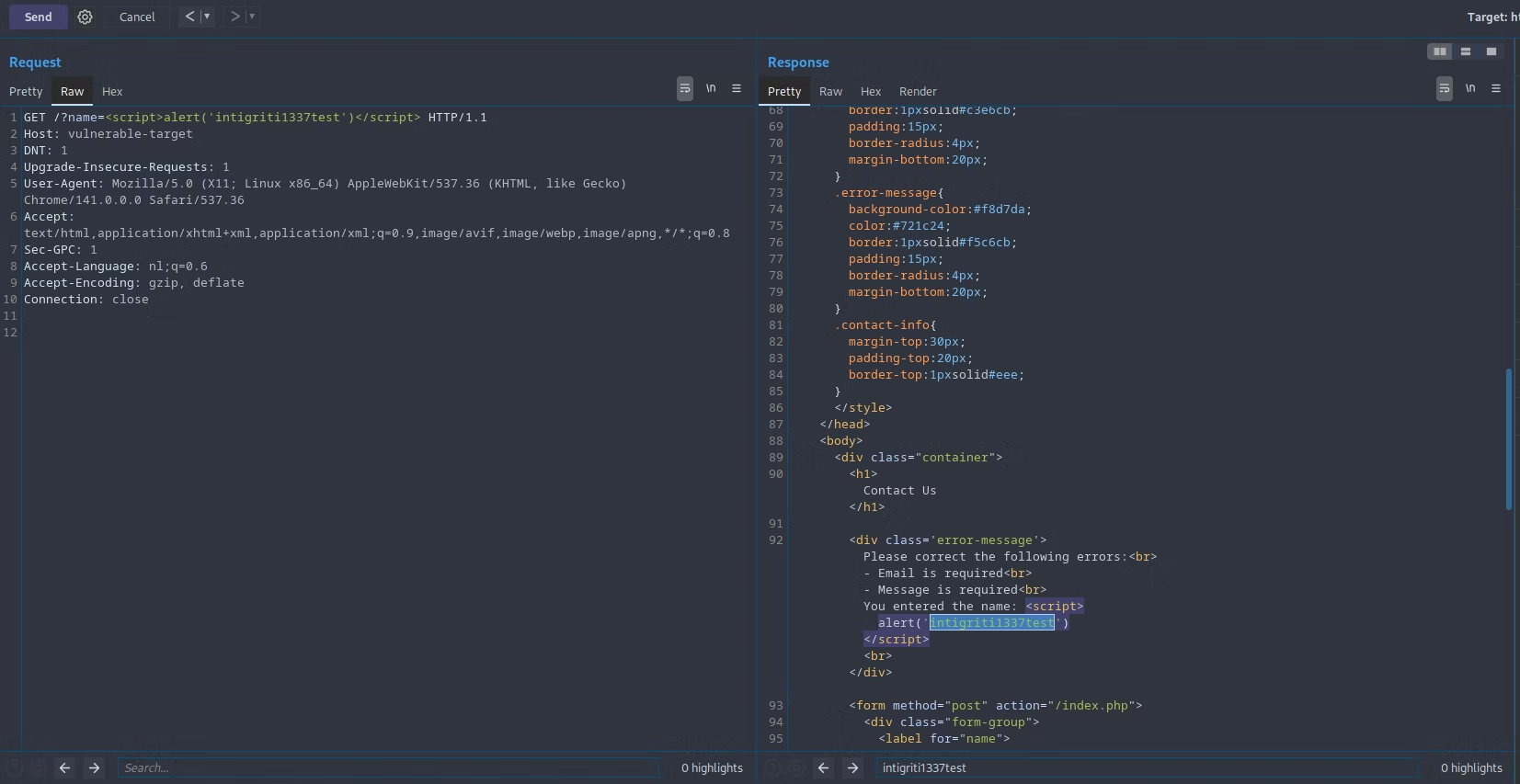Click the Cancel button
The image size is (1520, 784).
point(137,17)
